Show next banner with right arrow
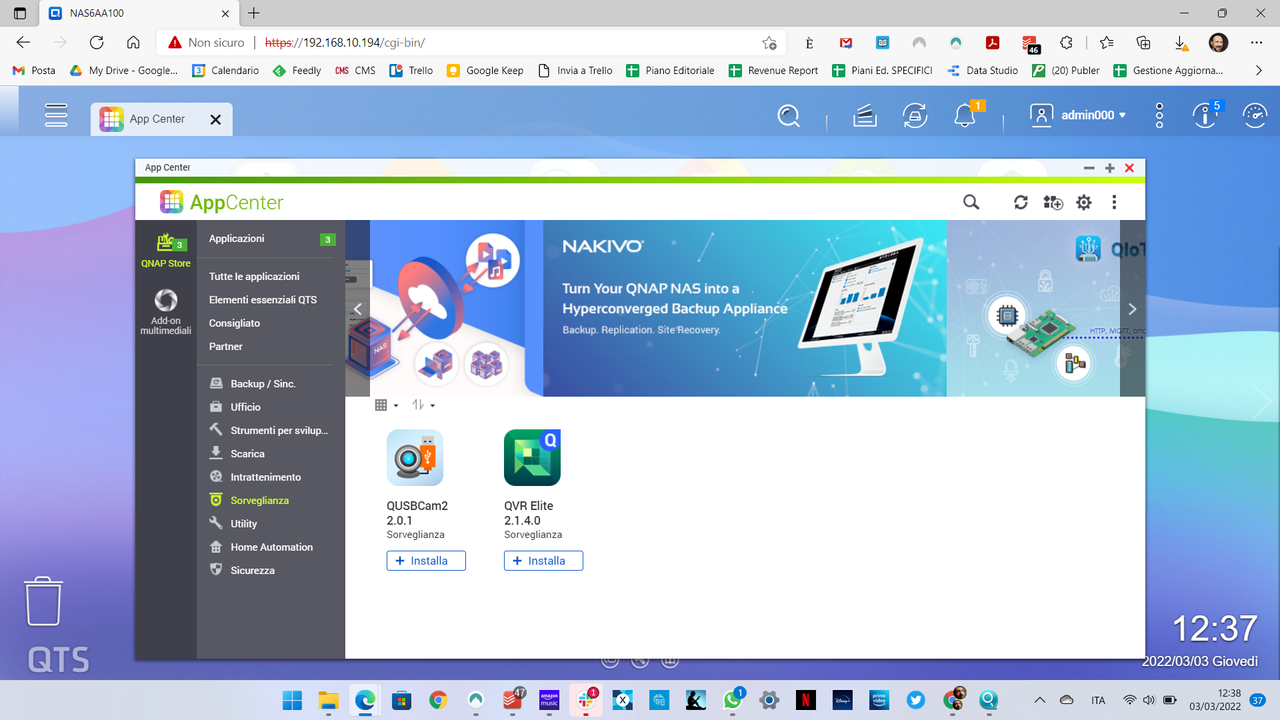The height and width of the screenshot is (720, 1280). coord(1132,309)
